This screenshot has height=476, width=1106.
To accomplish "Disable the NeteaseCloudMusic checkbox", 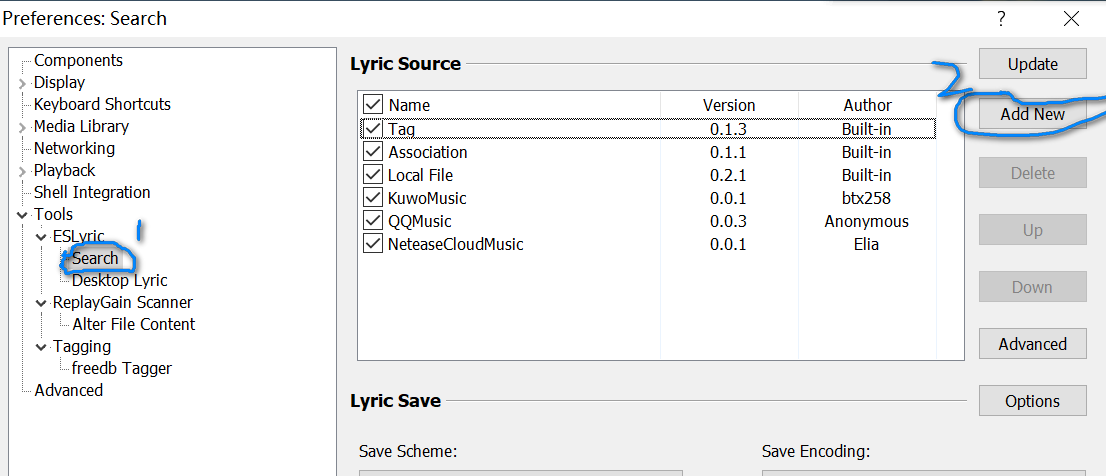I will (x=373, y=244).
